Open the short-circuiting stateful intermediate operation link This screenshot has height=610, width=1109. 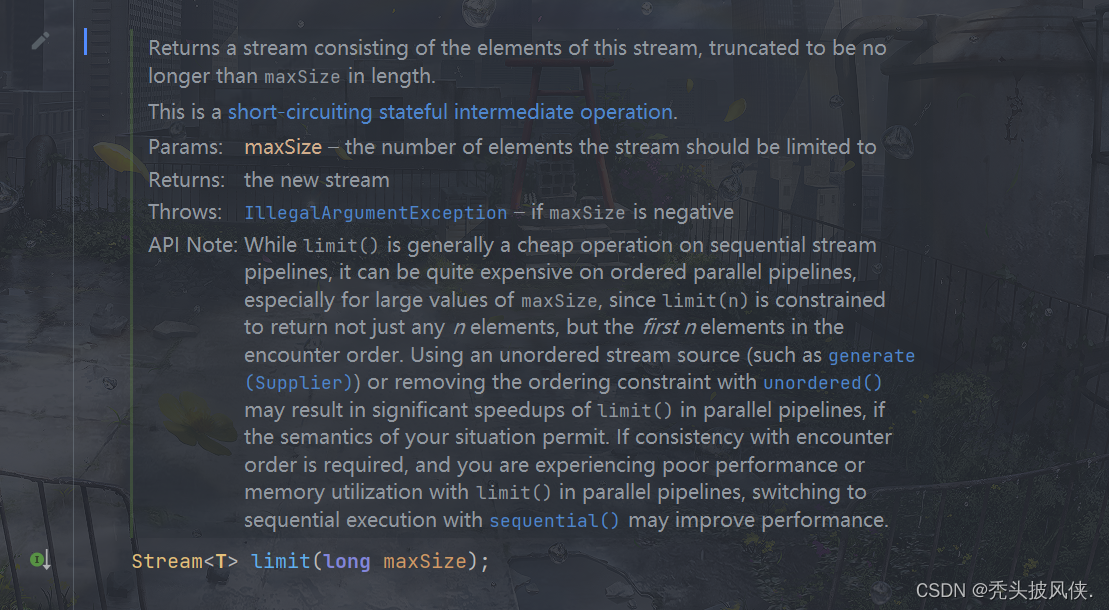[x=450, y=112]
